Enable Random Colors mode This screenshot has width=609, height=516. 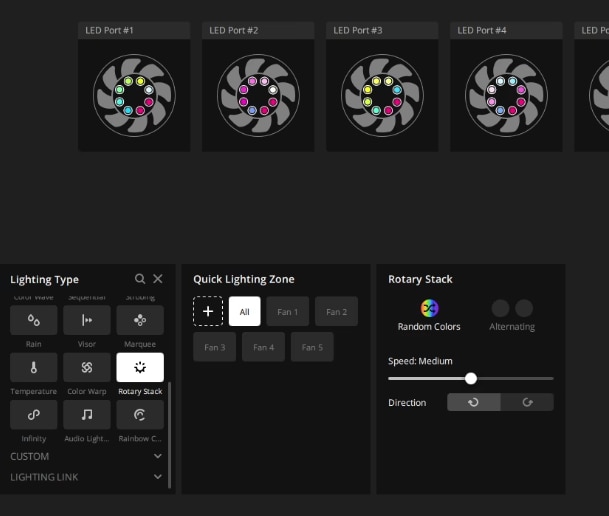pos(429,309)
